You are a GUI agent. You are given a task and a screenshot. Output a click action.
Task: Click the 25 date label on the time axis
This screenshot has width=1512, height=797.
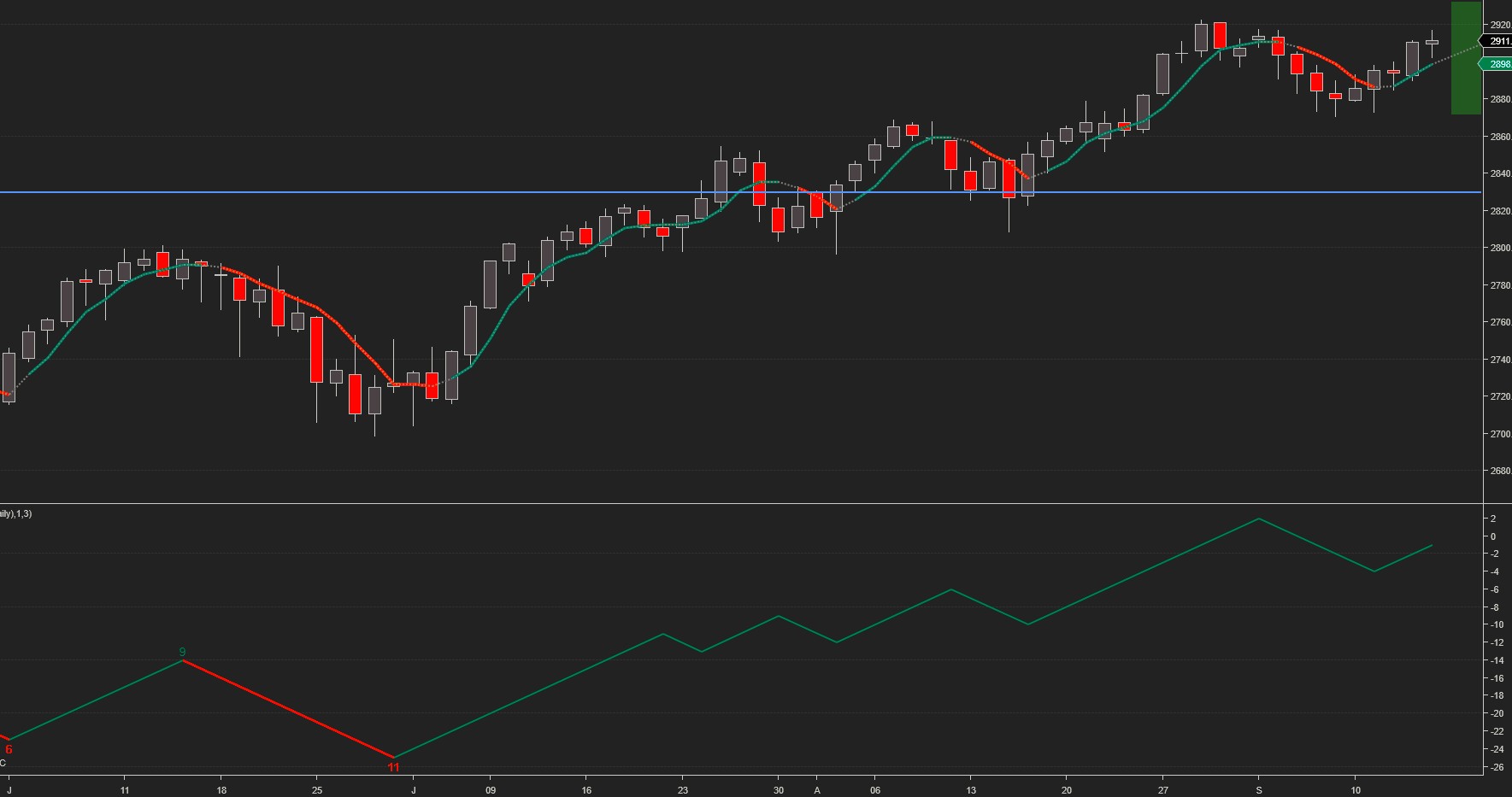point(317,790)
